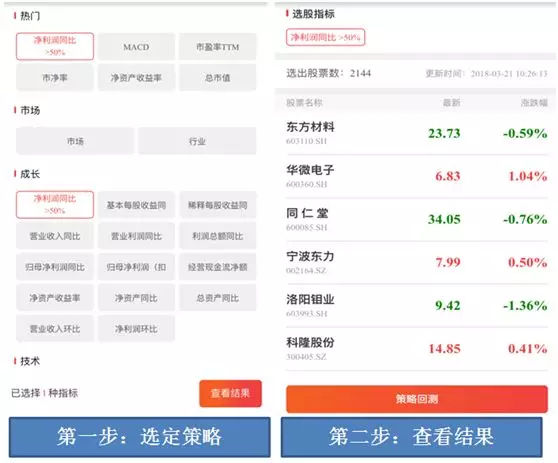558x463 pixels.
Task: Sort by 涨跌幅 column header
Action: pyautogui.click(x=533, y=103)
